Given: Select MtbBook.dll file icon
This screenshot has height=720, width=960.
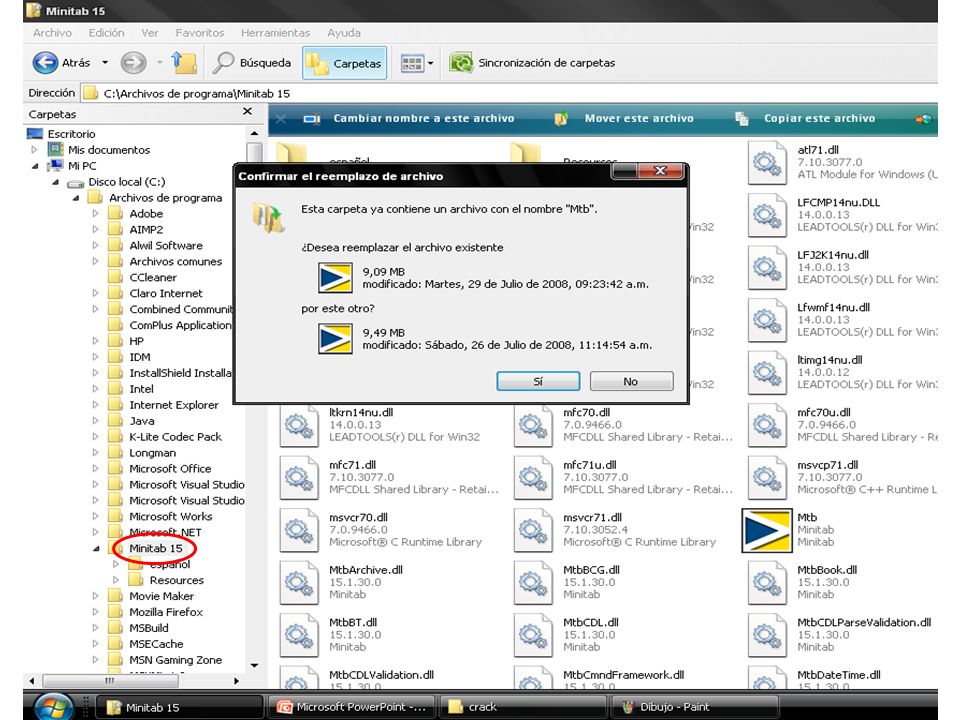Looking at the screenshot, I should [x=767, y=582].
